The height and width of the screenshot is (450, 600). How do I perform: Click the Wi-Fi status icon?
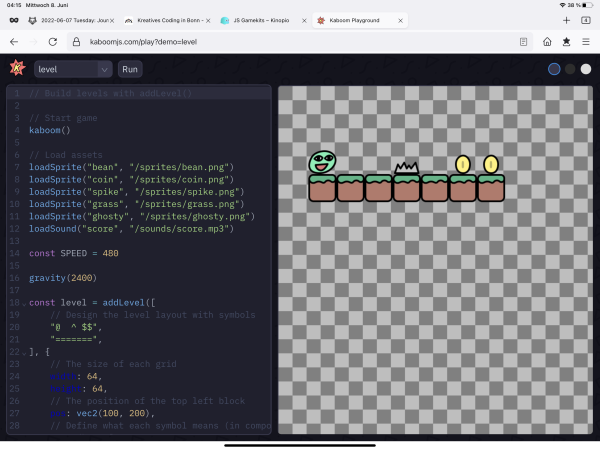click(562, 5)
